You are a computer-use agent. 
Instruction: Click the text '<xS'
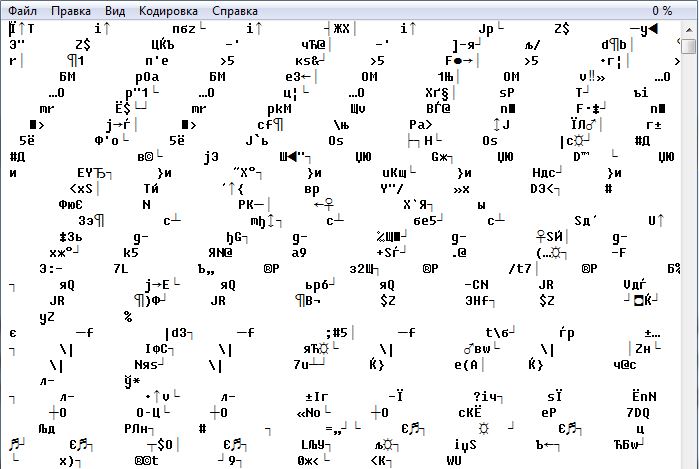click(x=81, y=189)
